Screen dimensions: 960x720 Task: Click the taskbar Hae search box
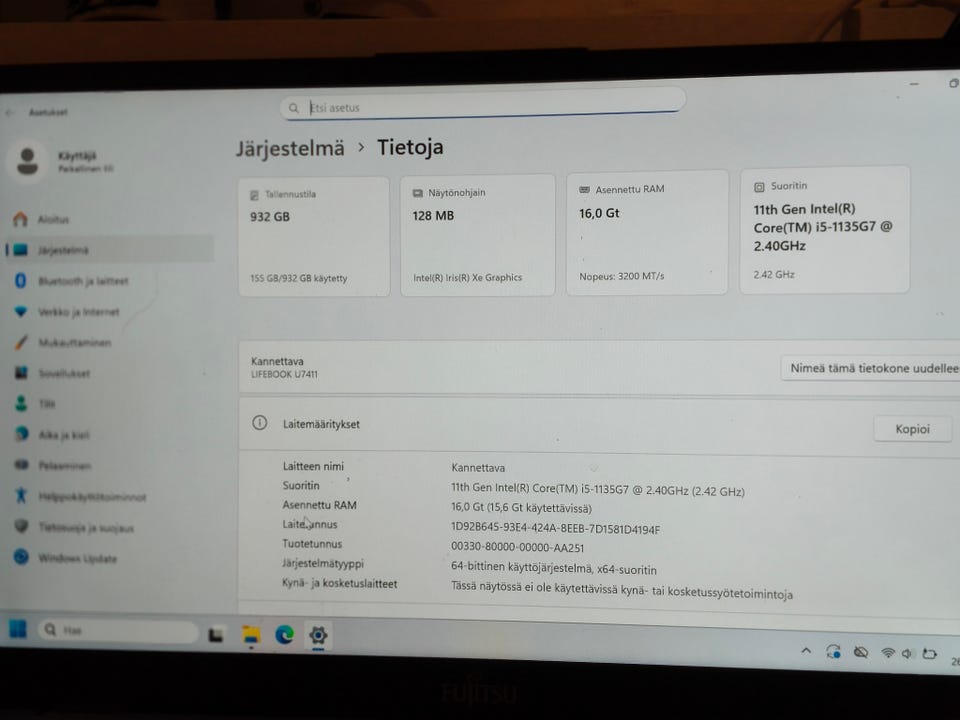[x=118, y=630]
